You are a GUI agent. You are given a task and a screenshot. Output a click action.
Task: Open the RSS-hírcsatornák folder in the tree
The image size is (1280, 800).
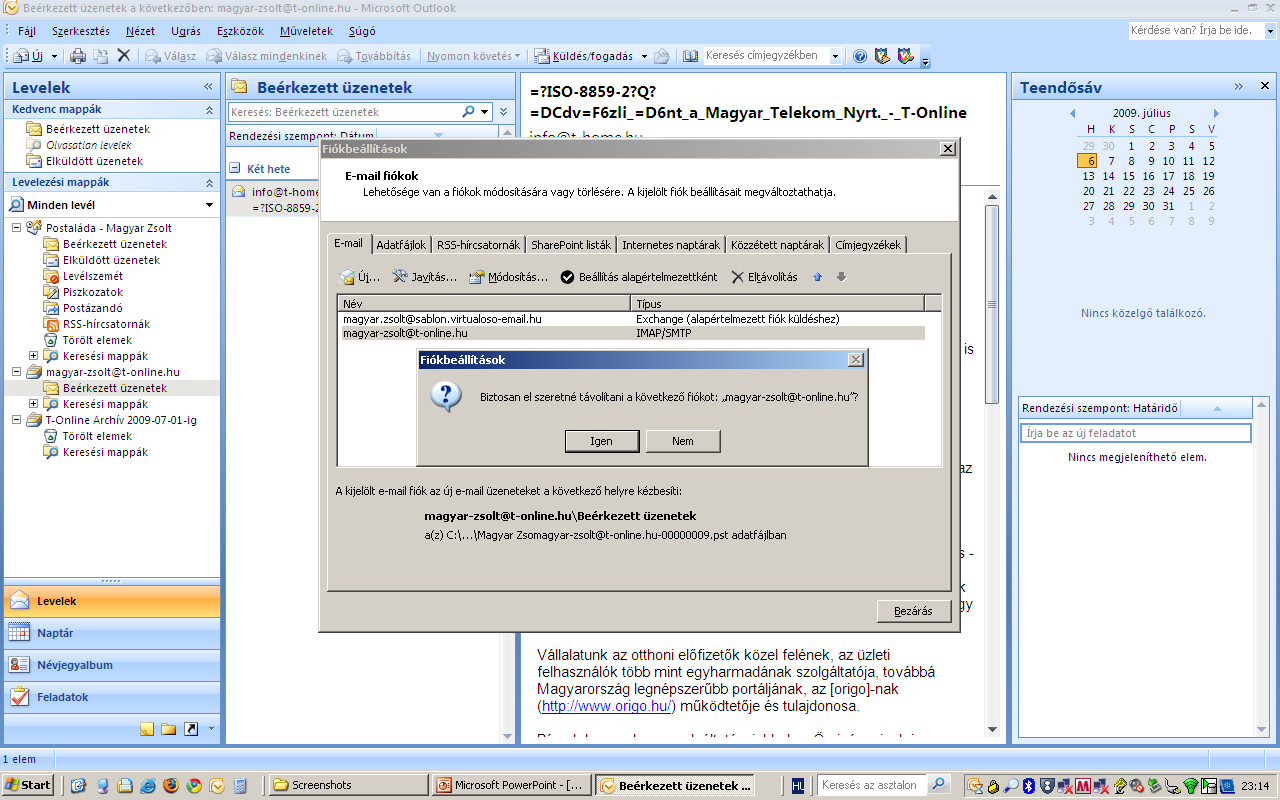pos(106,324)
